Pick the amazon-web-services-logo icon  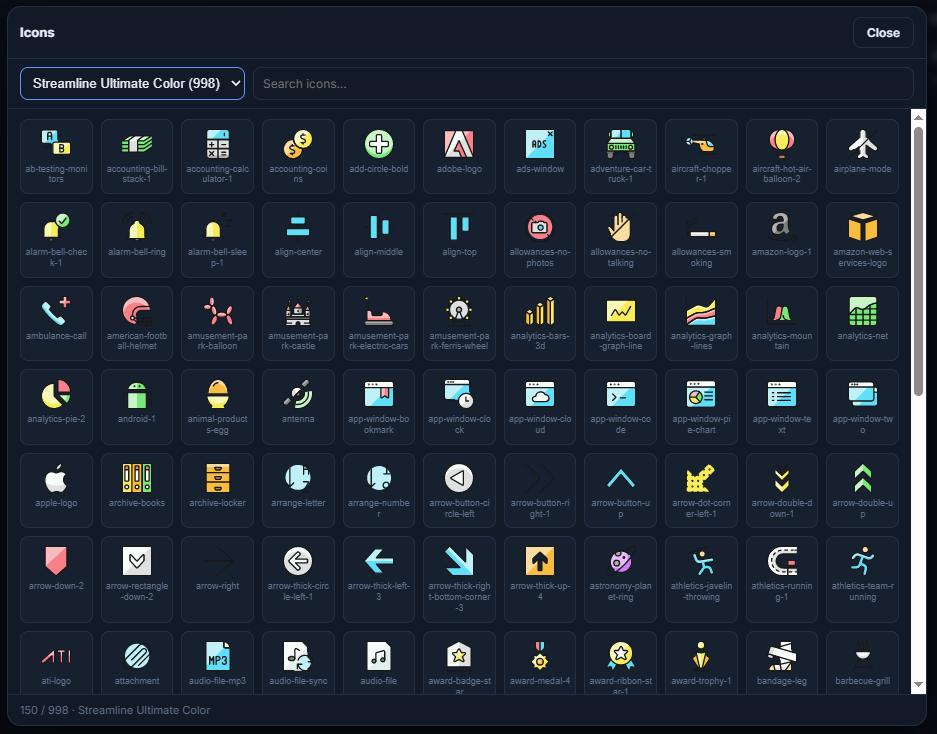pyautogui.click(x=862, y=240)
